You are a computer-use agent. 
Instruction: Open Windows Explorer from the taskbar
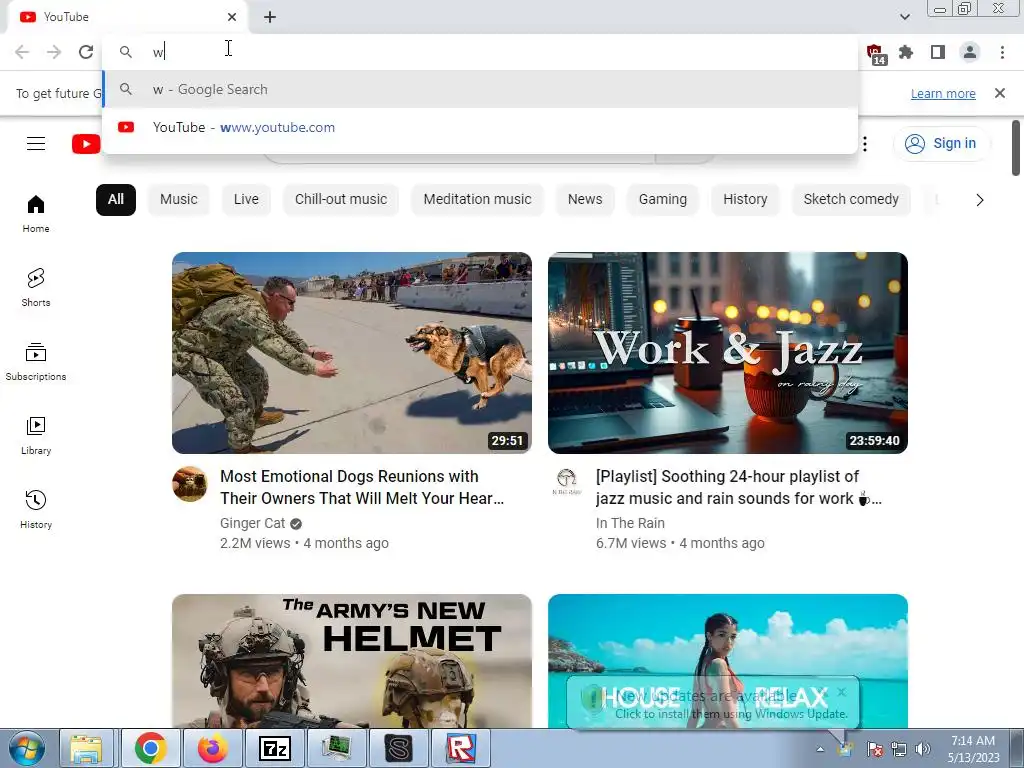click(86, 748)
